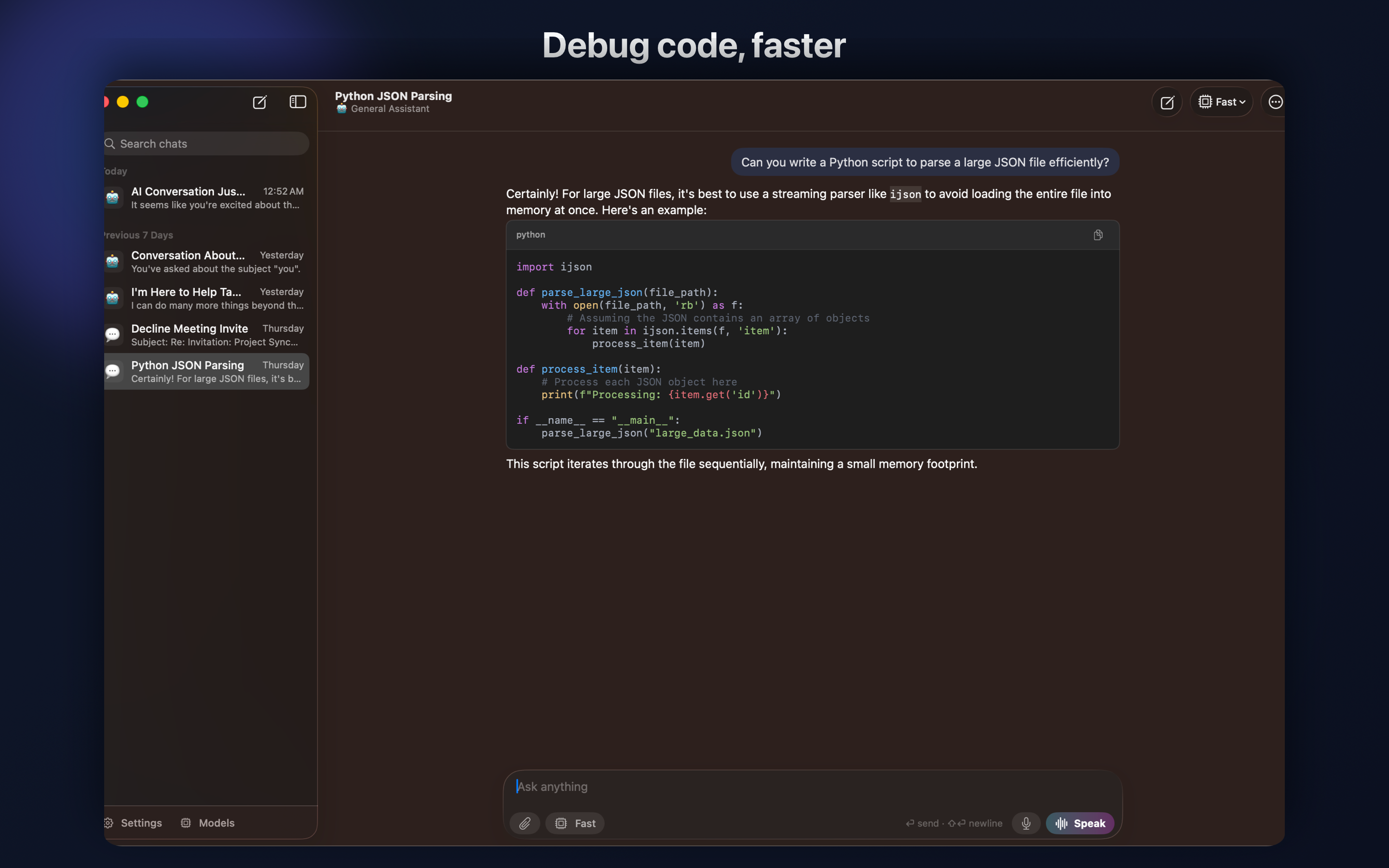Click the parse_large_json("large_data.json") line
The width and height of the screenshot is (1389, 868).
click(x=652, y=434)
